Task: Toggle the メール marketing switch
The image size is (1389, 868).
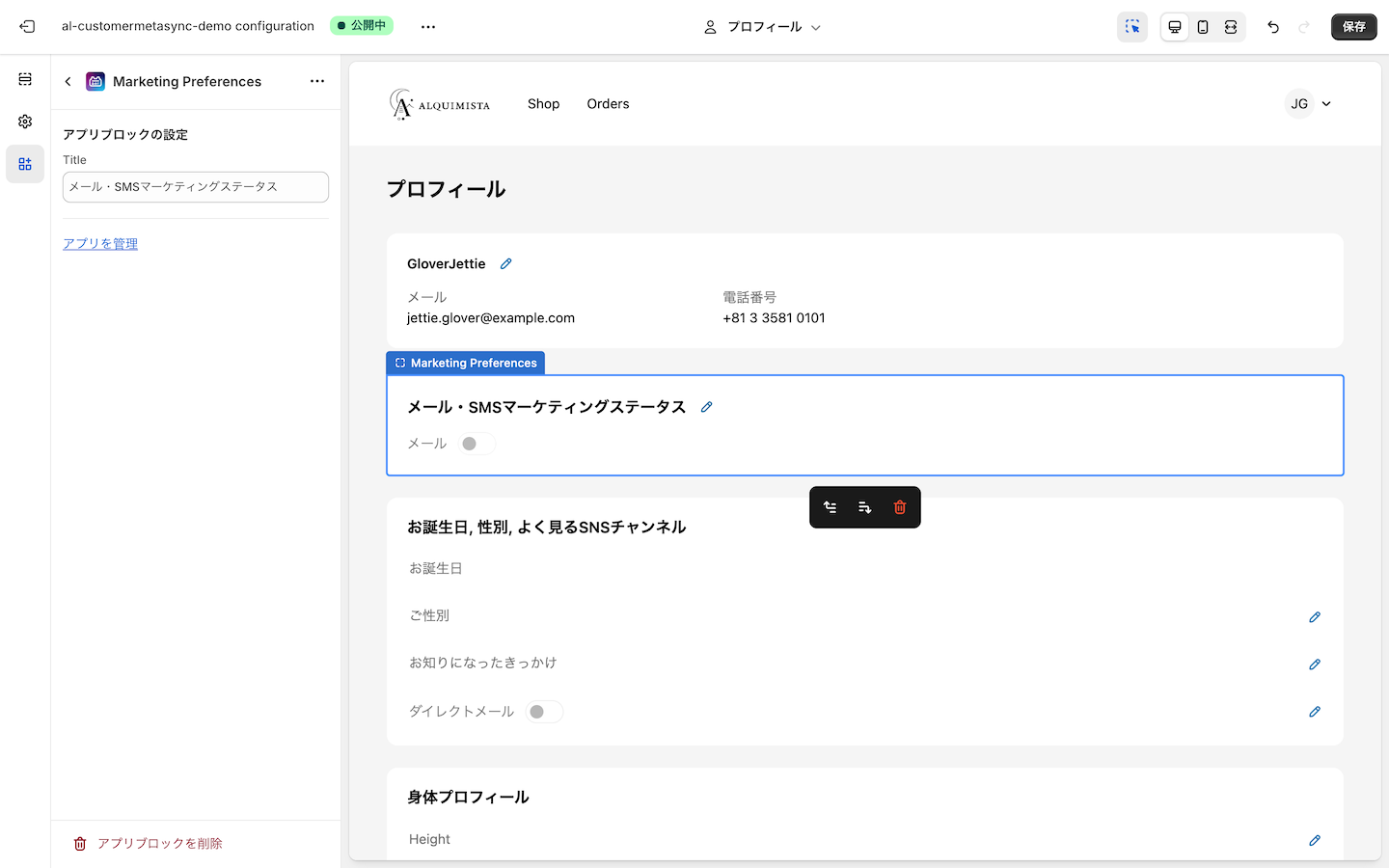Action: (x=477, y=444)
